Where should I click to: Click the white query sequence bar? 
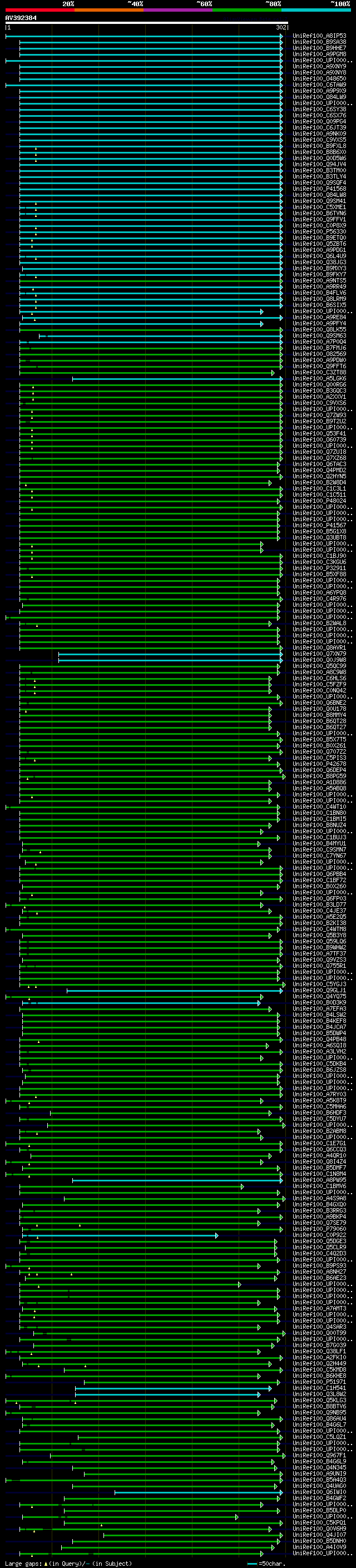146,23
